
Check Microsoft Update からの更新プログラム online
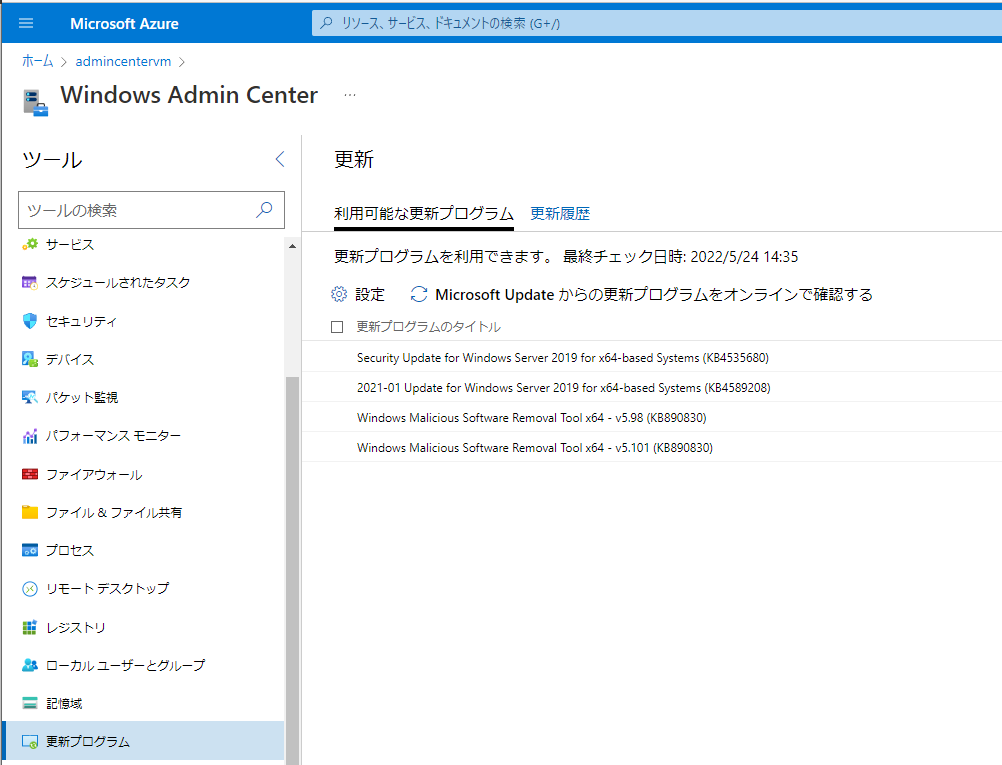point(654,294)
